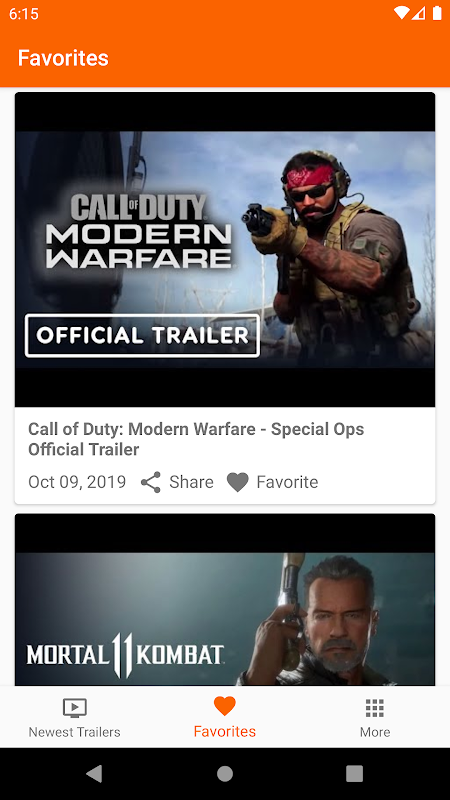
Task: Select the Favorites heart tab icon
Action: [x=224, y=707]
